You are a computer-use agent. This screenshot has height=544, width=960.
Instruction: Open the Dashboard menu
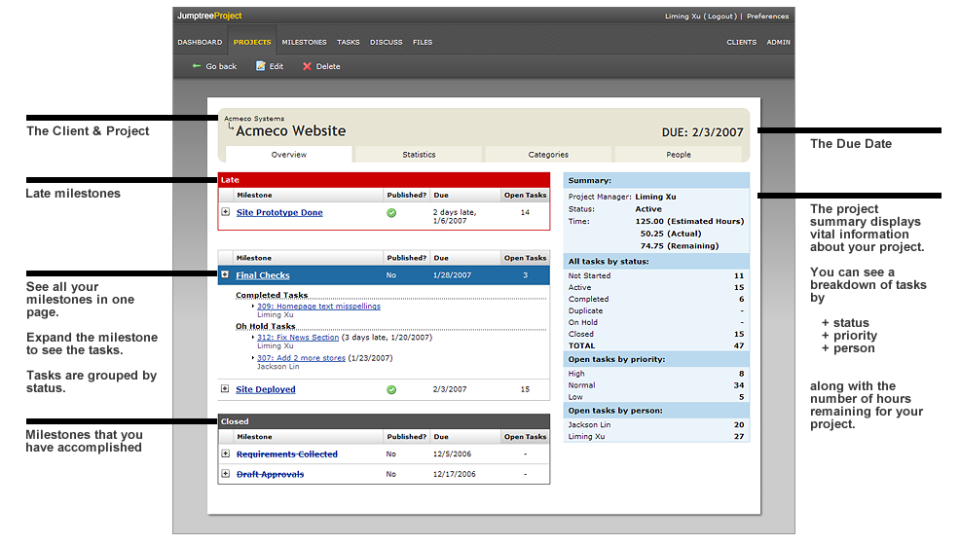200,42
